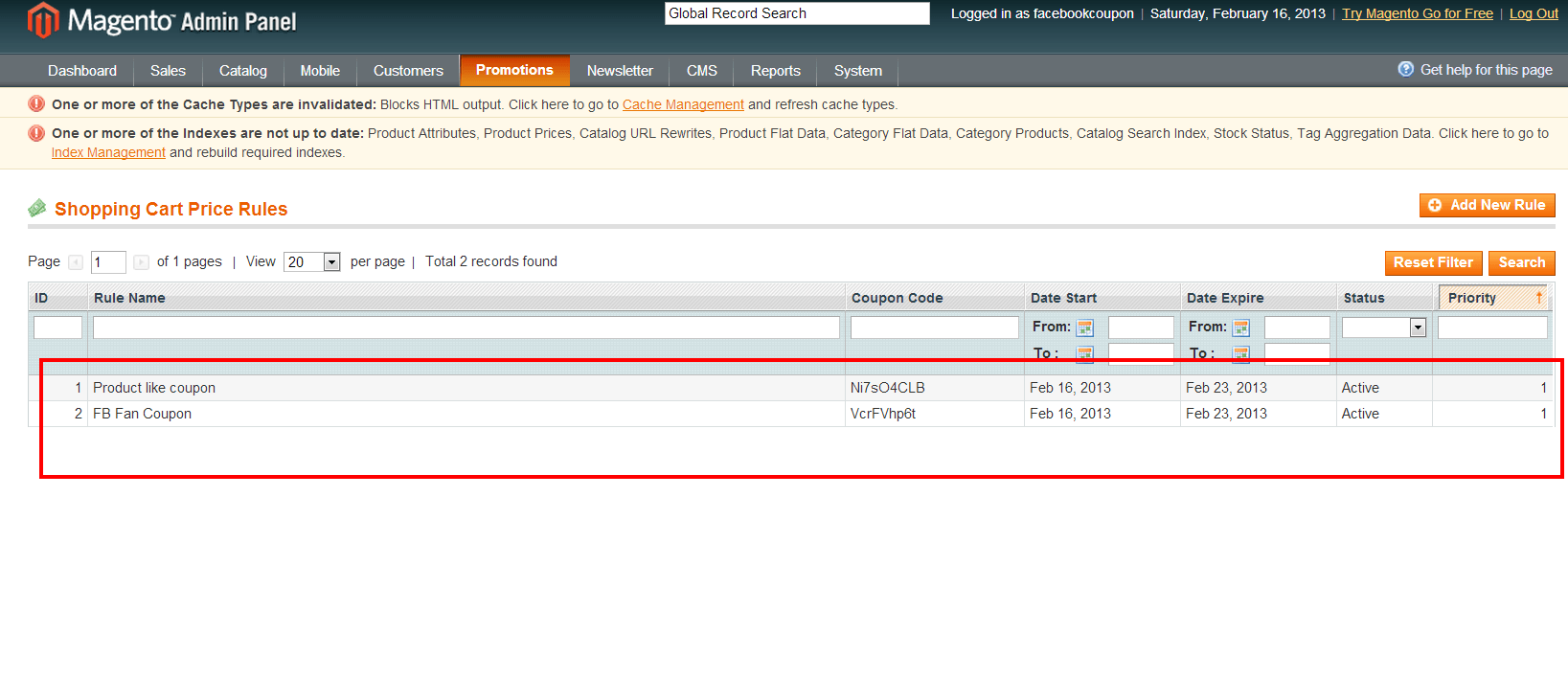Screen dimensions: 1568x700
Task: Click the help question mark icon
Action: pos(1405,69)
